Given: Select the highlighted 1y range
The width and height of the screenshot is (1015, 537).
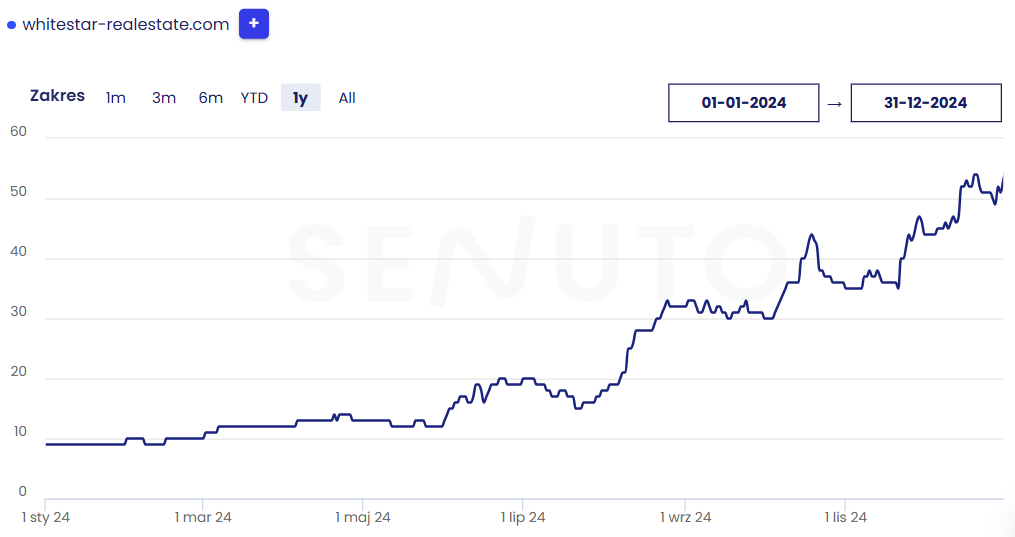Looking at the screenshot, I should click(x=300, y=98).
